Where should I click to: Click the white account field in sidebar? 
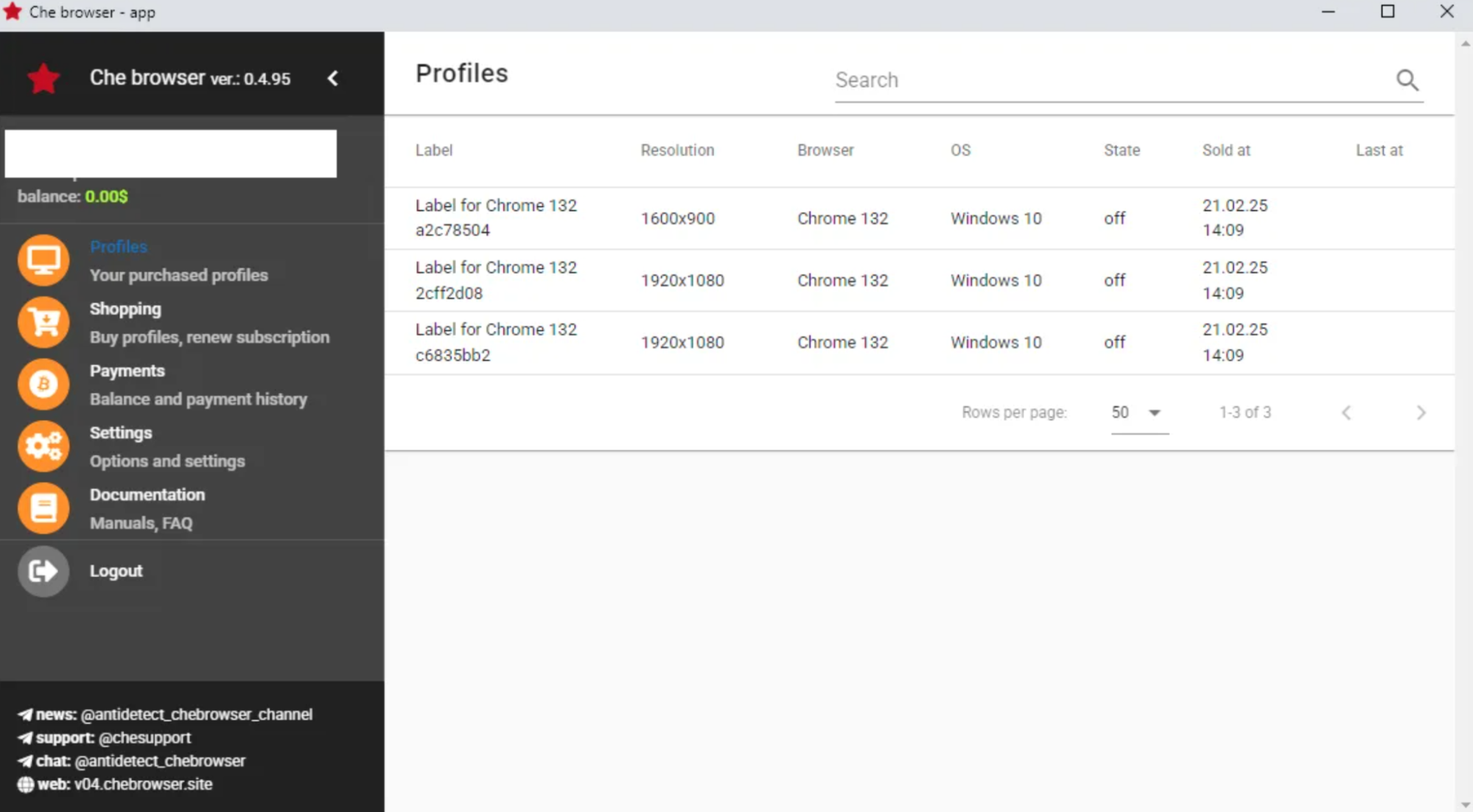pos(171,153)
